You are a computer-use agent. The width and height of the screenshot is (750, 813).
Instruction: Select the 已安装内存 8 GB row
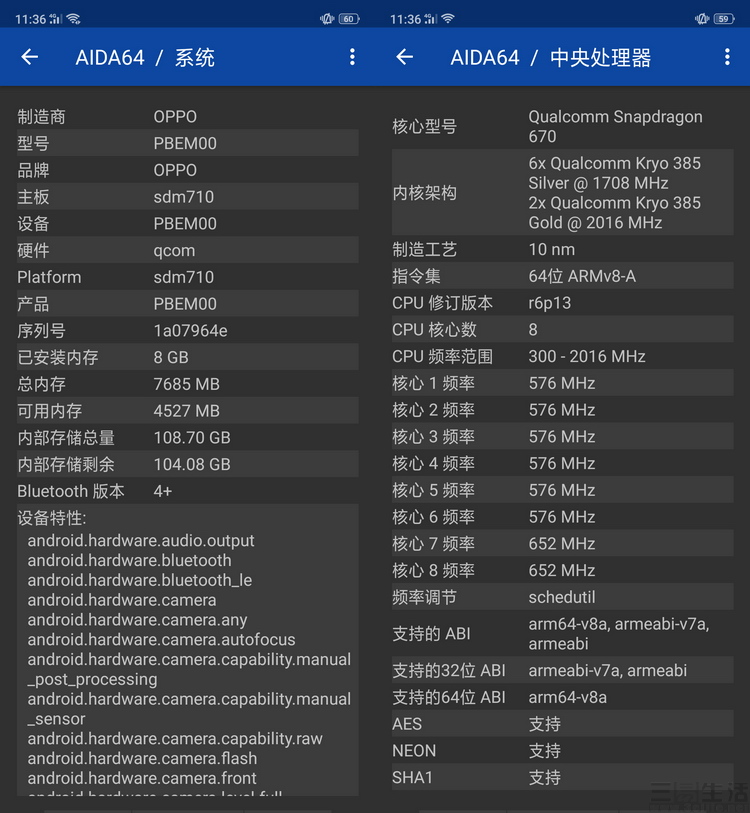pos(187,357)
